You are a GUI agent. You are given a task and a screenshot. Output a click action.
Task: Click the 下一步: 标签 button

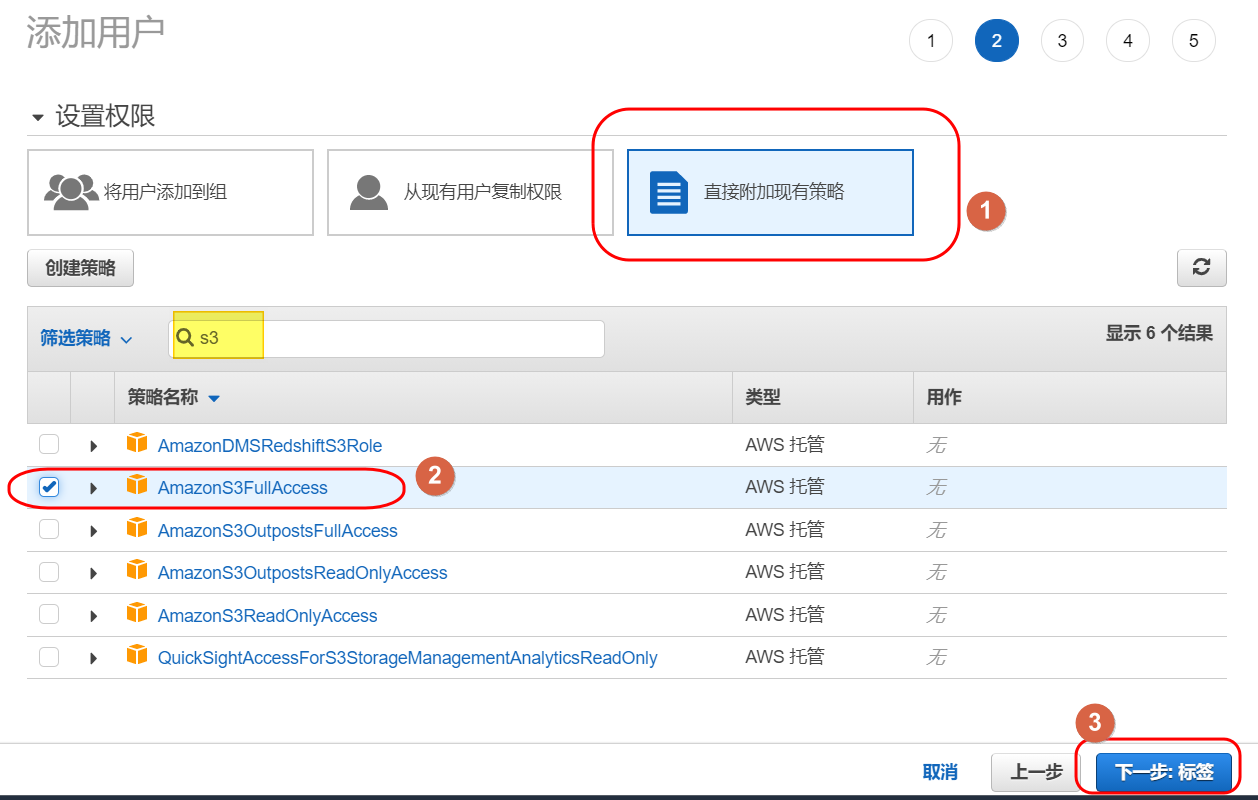1163,772
